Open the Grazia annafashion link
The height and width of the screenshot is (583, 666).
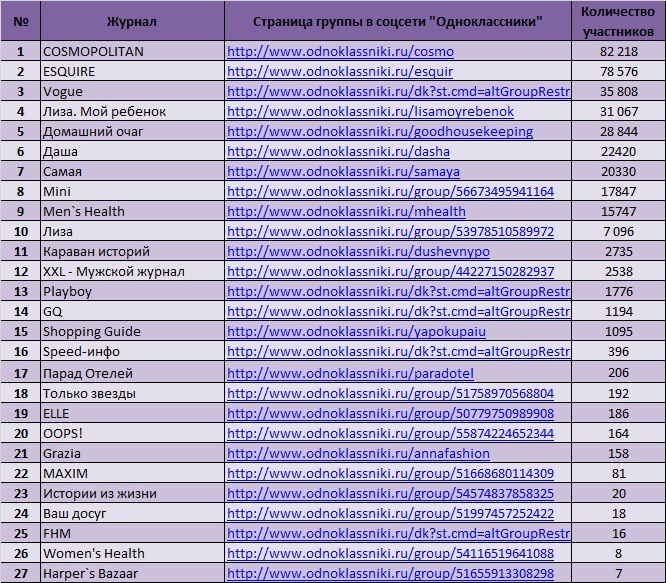358,453
